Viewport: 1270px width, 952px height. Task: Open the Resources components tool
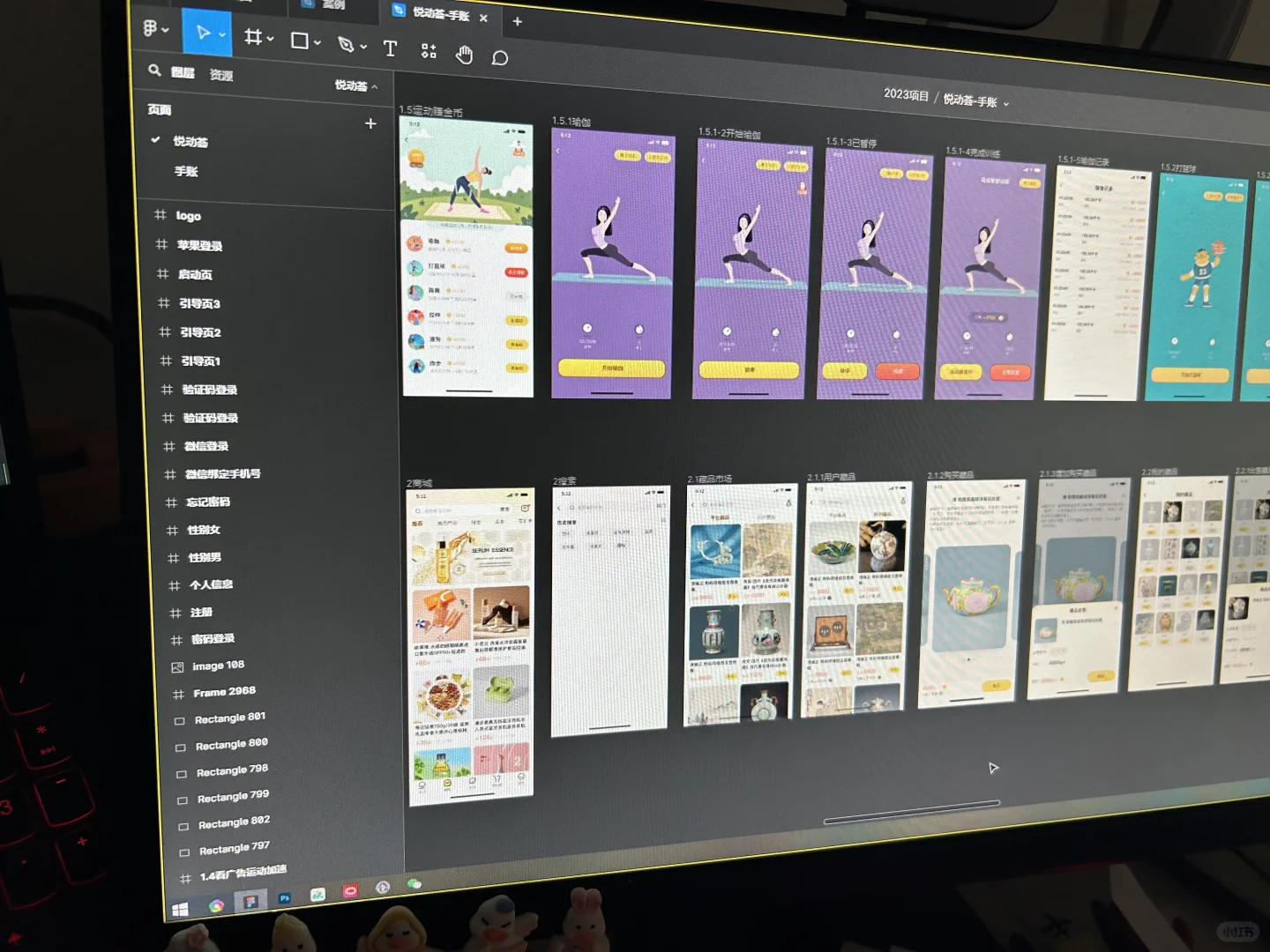tap(429, 51)
